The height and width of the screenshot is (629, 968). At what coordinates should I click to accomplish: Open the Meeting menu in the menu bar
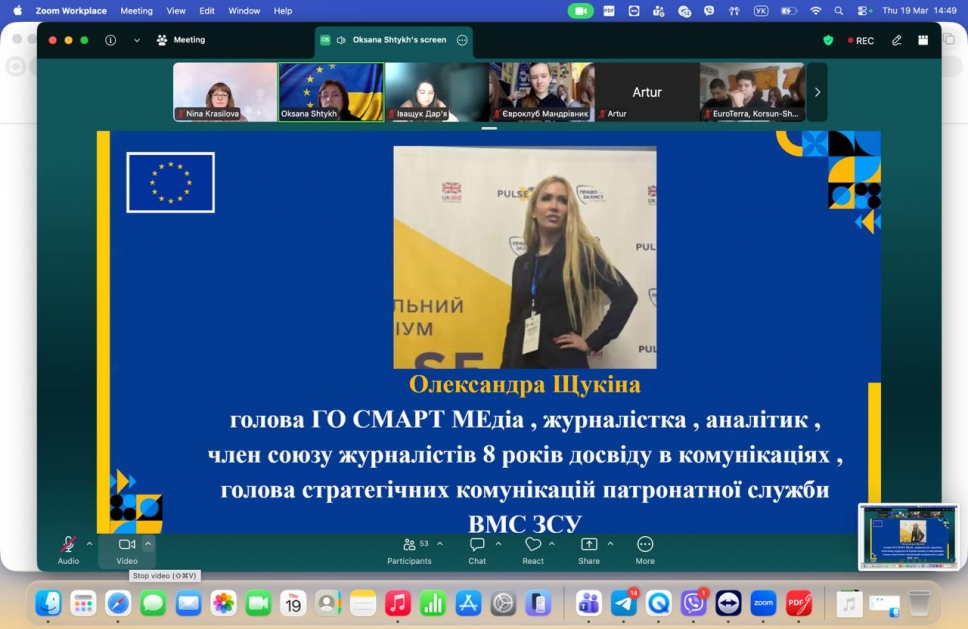click(136, 11)
